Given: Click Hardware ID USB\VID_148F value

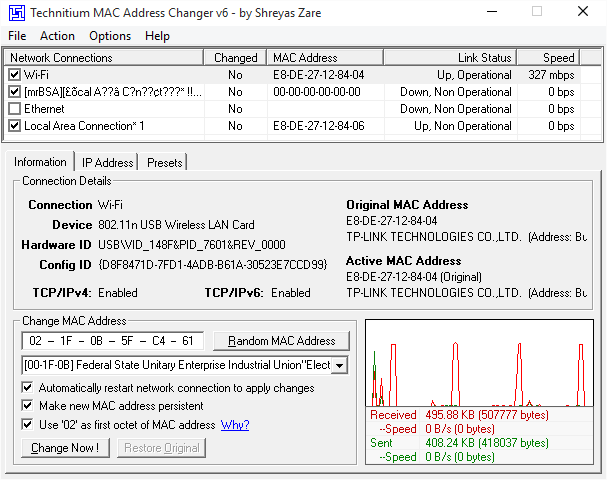Looking at the screenshot, I should coord(192,245).
